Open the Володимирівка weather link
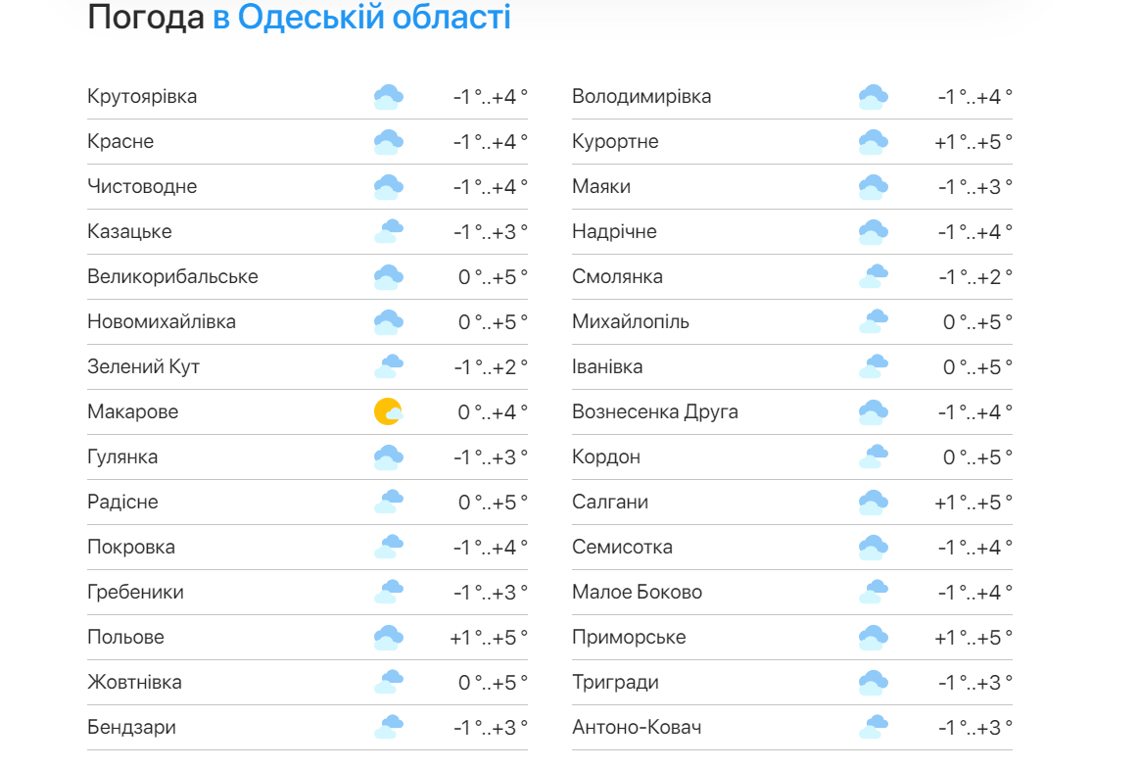The image size is (1140, 768). tap(641, 97)
